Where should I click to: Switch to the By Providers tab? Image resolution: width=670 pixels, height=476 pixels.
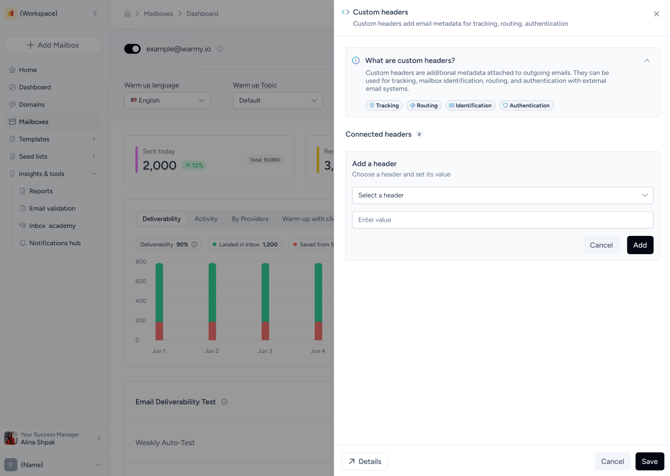(x=250, y=219)
